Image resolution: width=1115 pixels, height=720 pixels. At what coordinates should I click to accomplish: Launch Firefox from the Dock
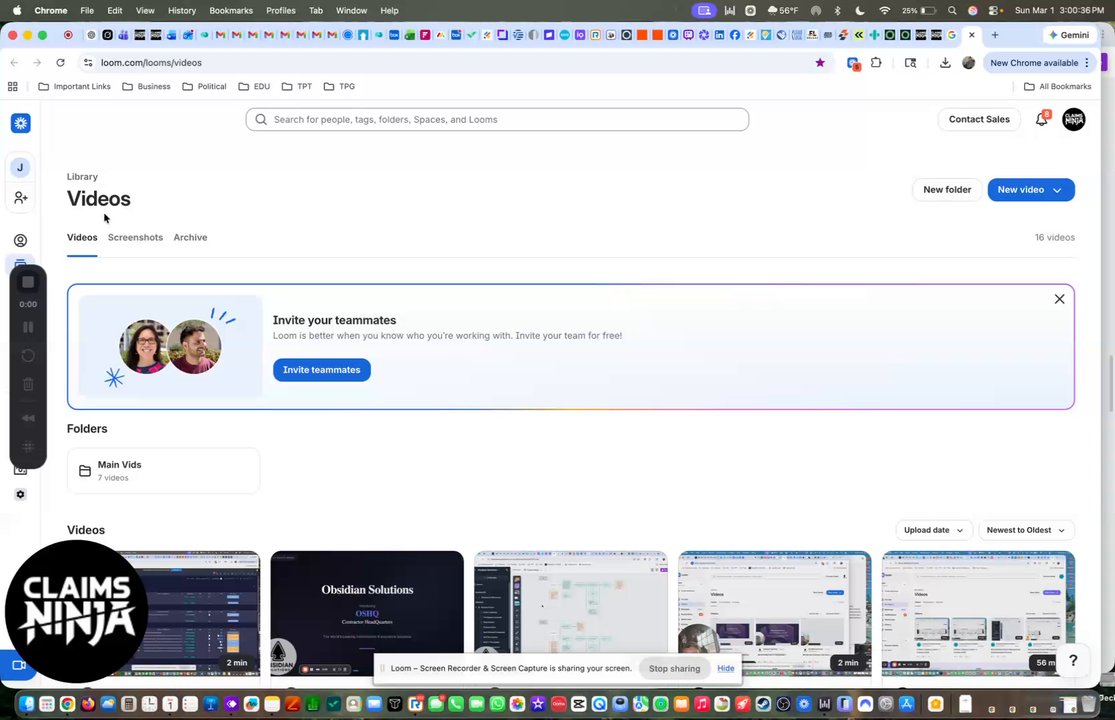tap(87, 704)
